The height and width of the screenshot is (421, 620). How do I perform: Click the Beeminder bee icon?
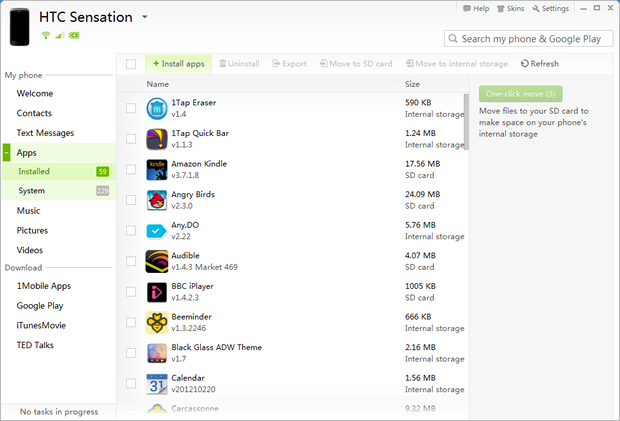(x=157, y=322)
